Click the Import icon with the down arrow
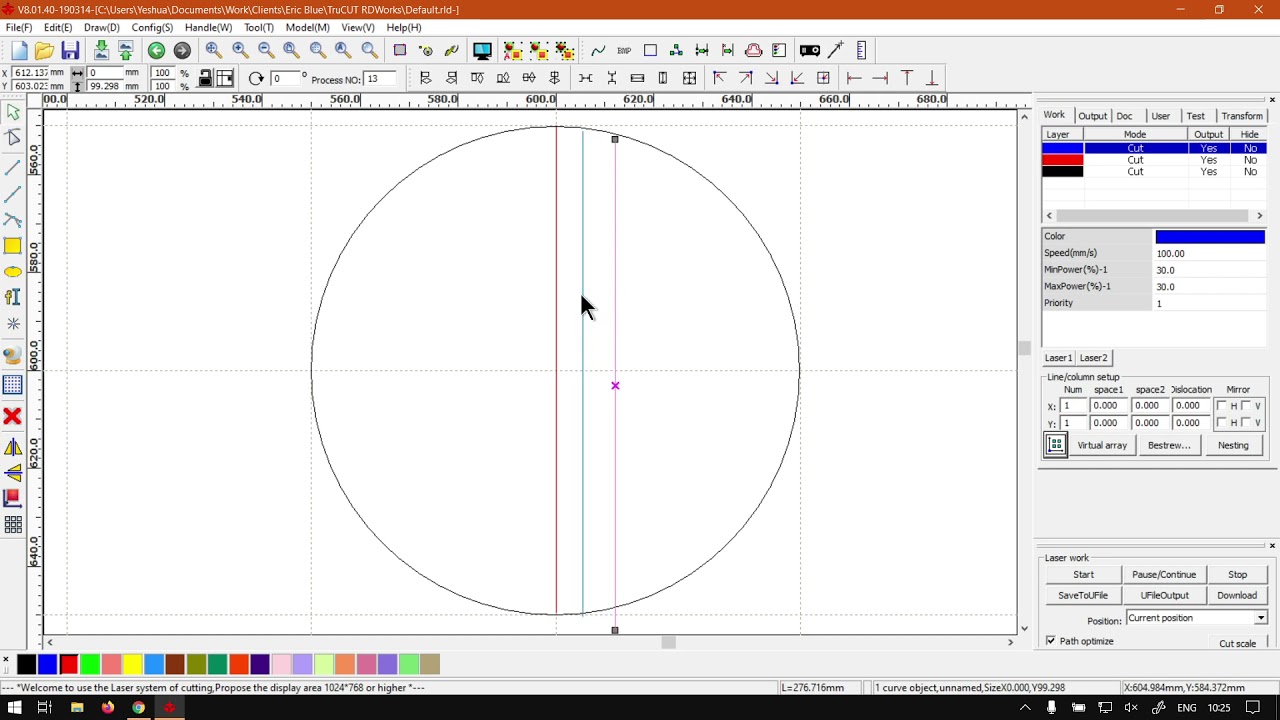The image size is (1280, 720). coord(101,51)
